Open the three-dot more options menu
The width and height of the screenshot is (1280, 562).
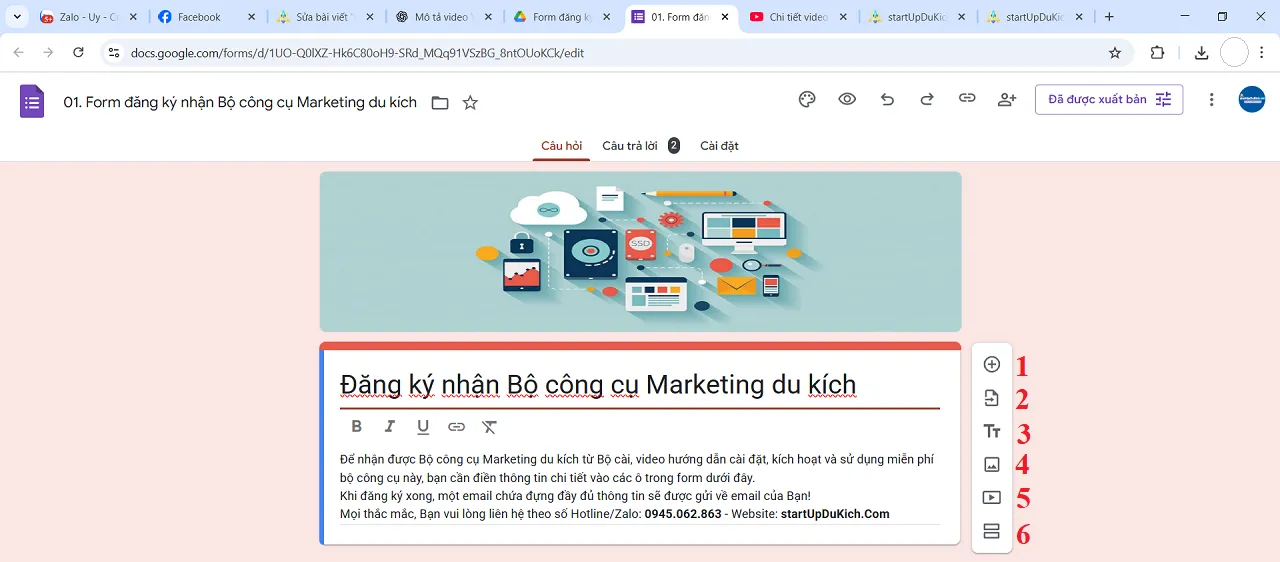[x=1211, y=99]
